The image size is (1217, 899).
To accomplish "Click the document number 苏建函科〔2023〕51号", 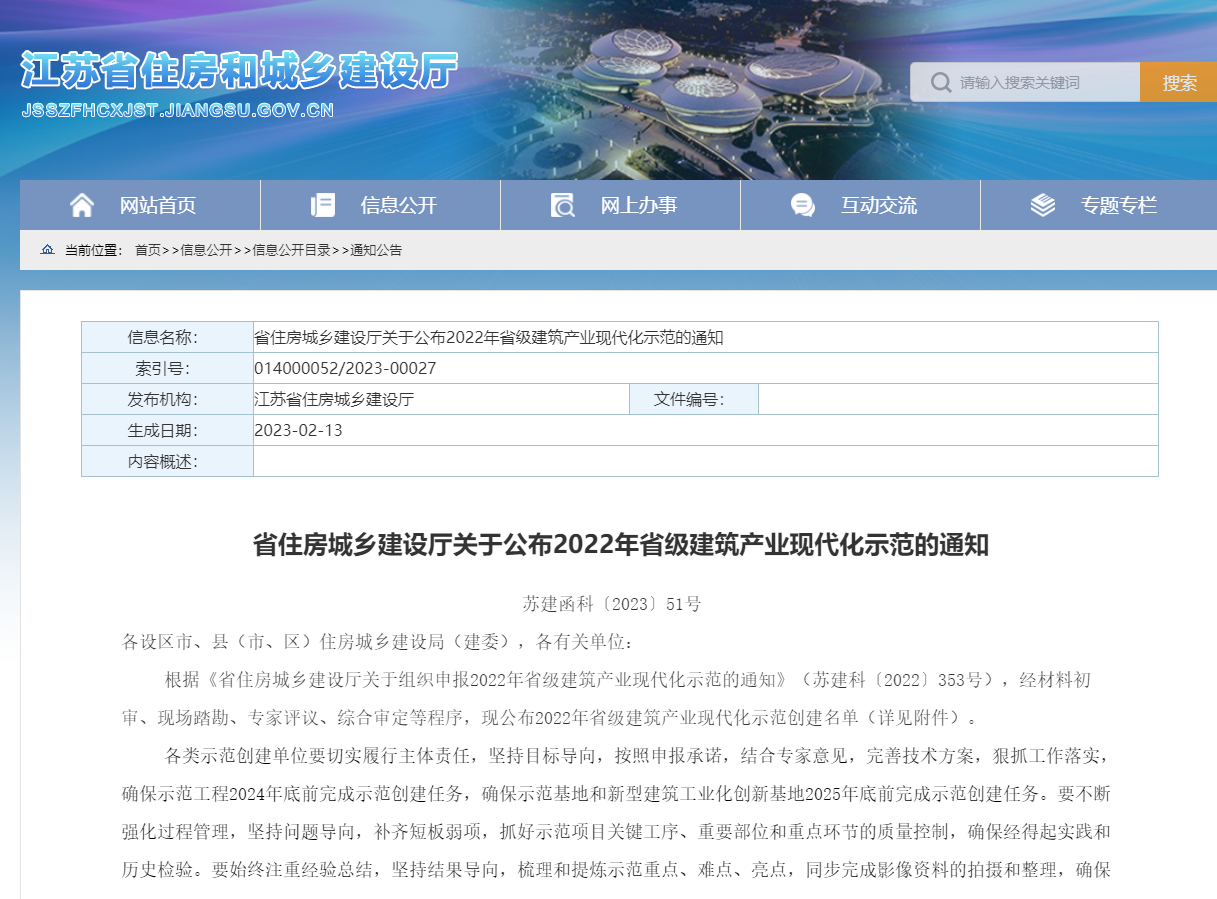I will point(612,604).
